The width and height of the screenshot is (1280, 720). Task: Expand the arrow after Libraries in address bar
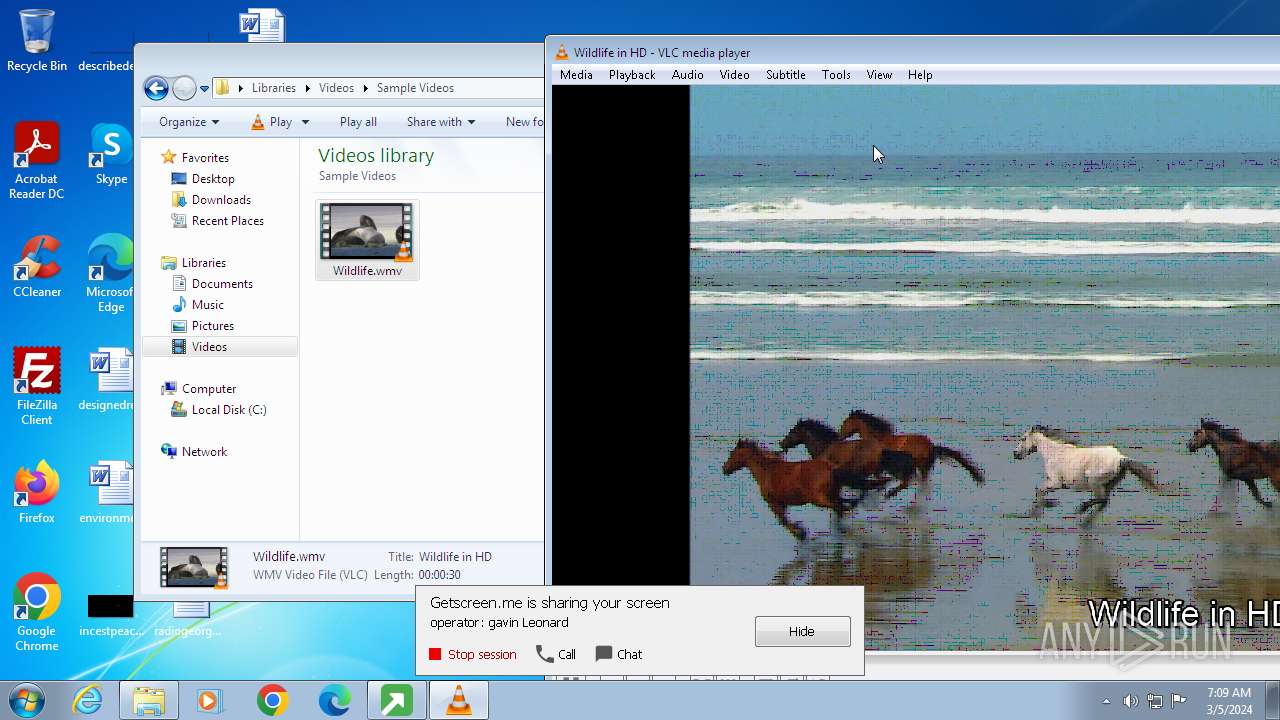(308, 88)
